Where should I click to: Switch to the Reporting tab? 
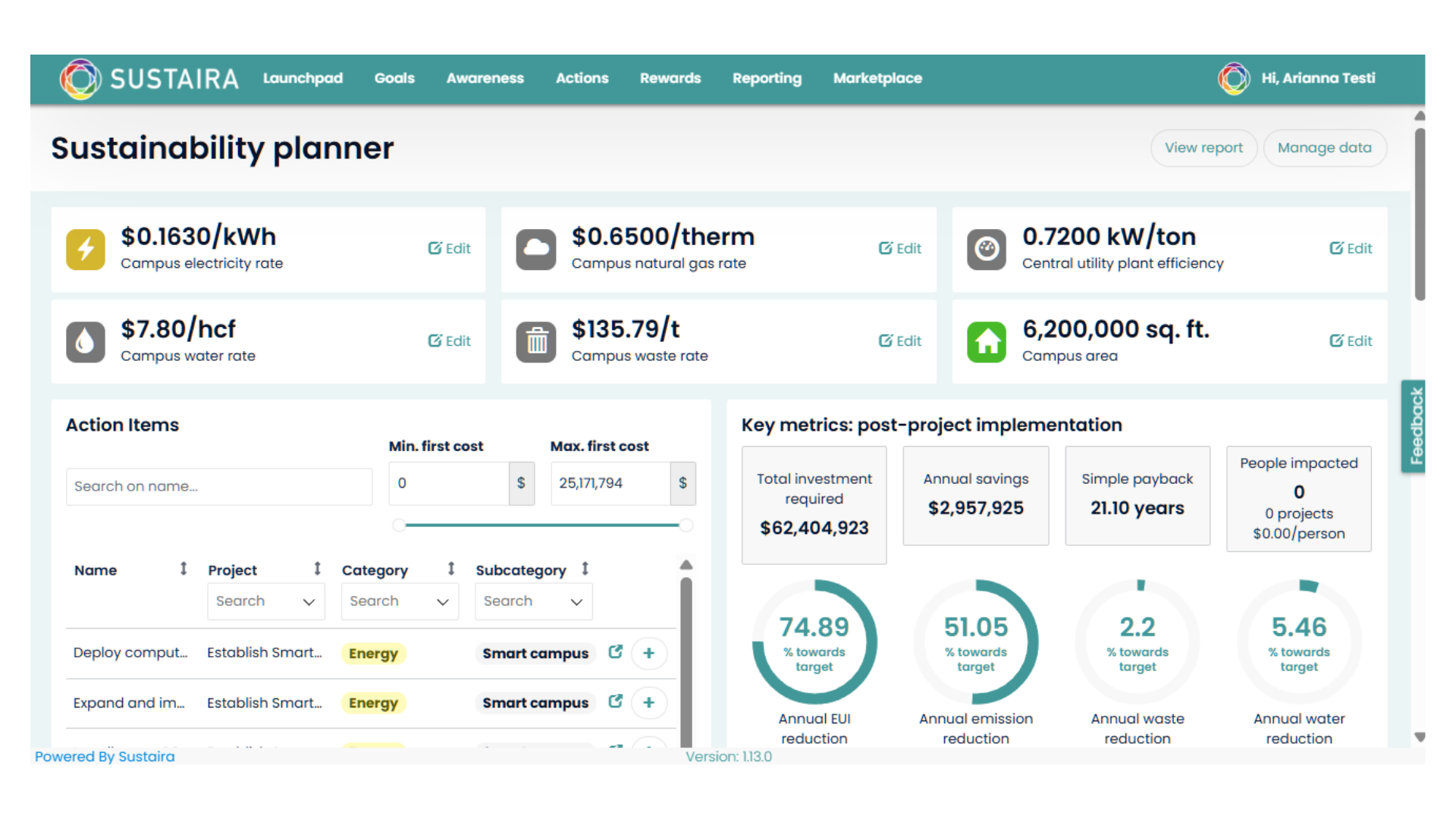click(767, 78)
